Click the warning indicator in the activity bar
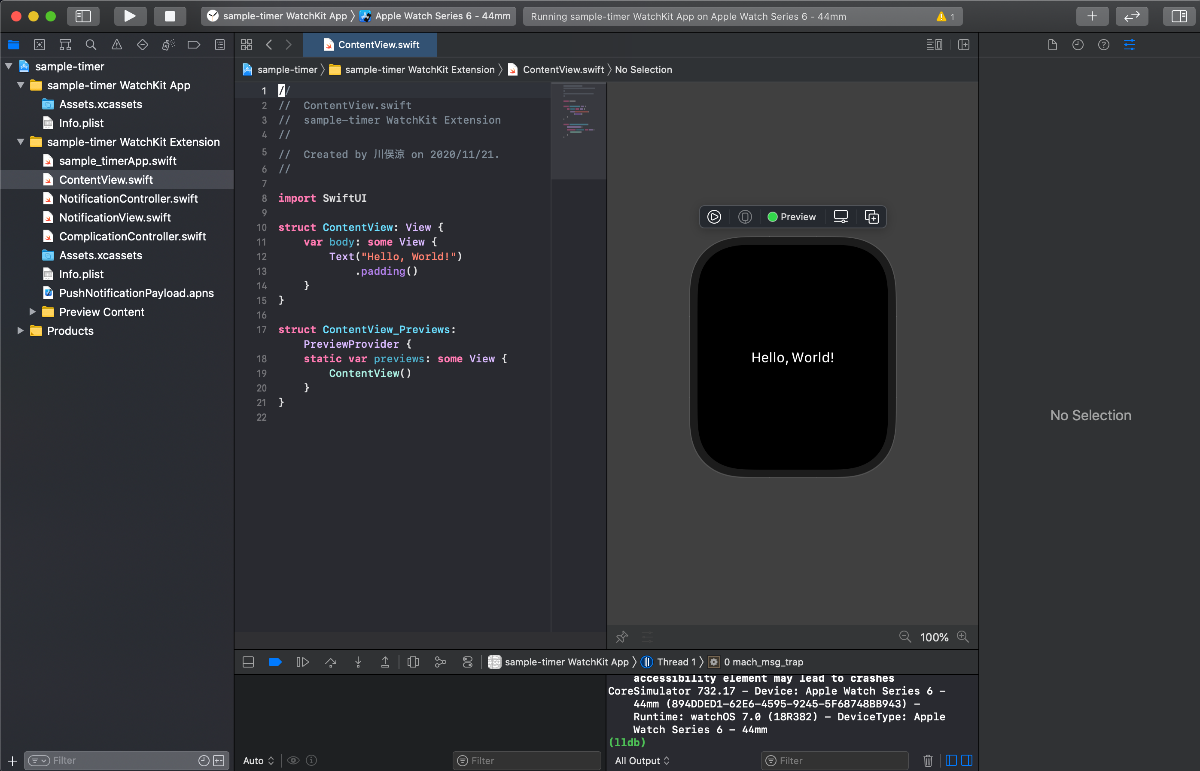Viewport: 1200px width, 771px height. (x=945, y=17)
